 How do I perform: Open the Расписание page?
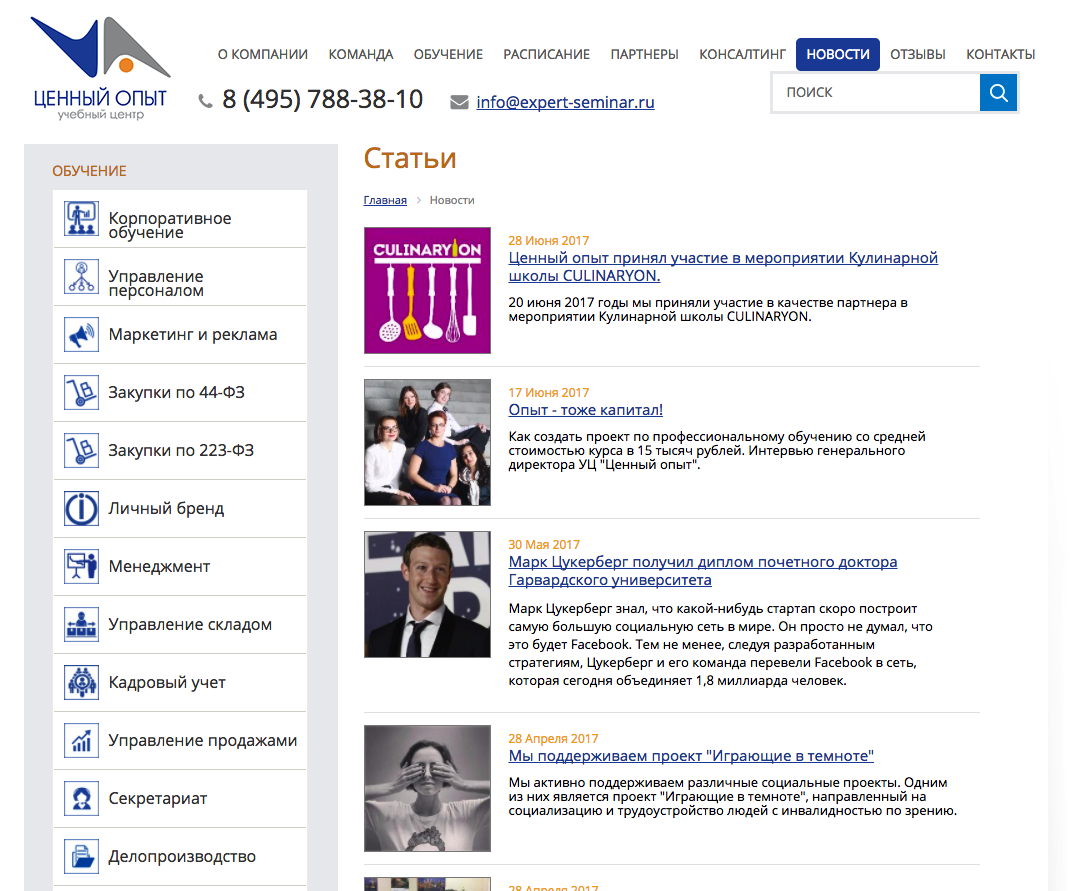click(547, 54)
